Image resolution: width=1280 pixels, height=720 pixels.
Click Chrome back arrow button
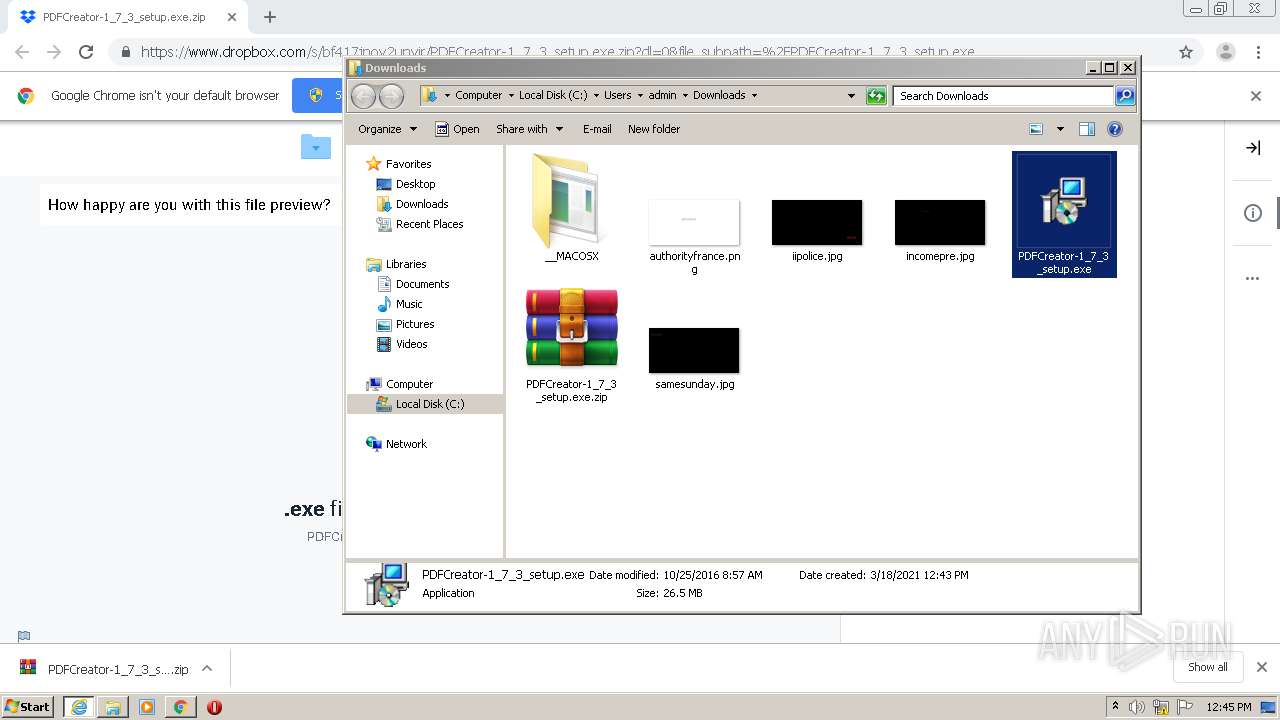coord(22,52)
